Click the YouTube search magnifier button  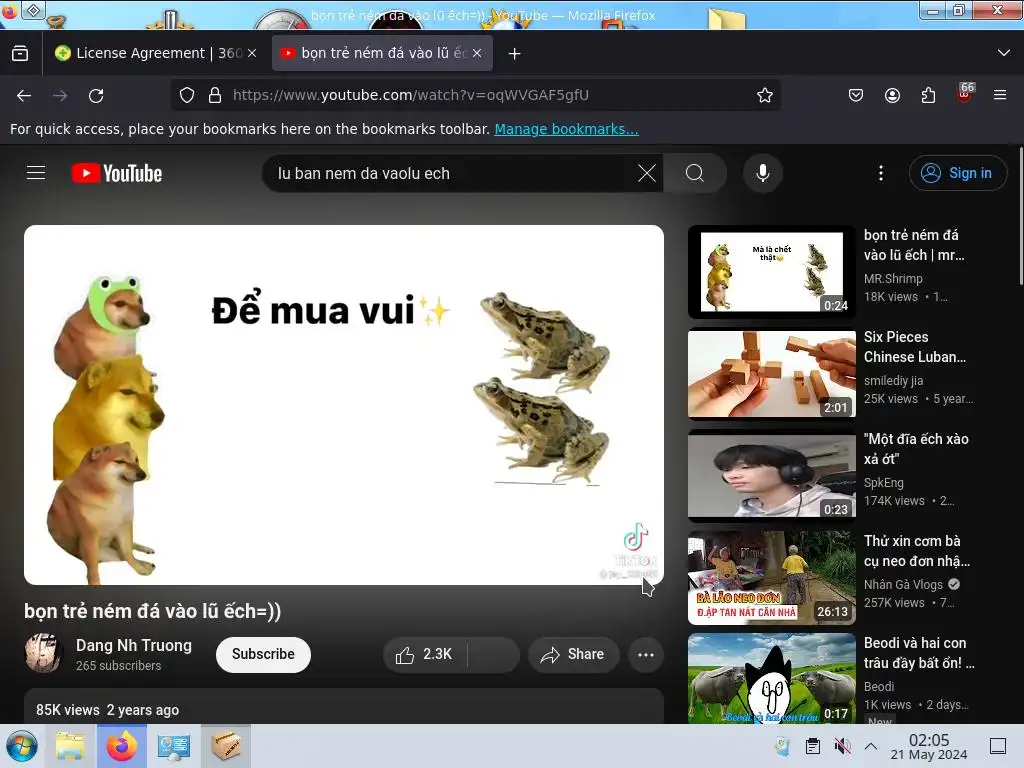(x=695, y=173)
